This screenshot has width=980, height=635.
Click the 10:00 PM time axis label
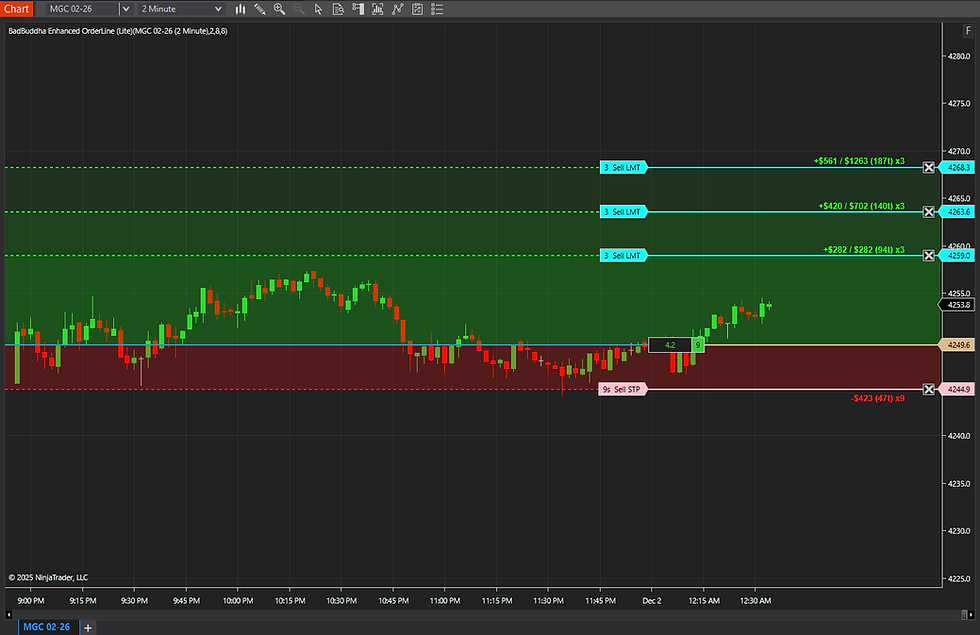[x=238, y=601]
